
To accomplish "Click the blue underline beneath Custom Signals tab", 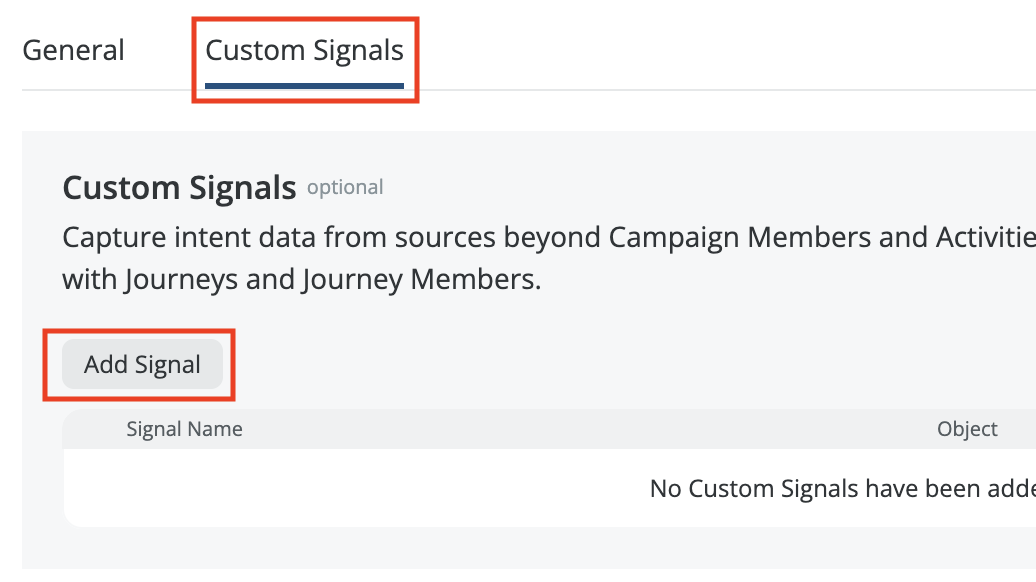I will tap(304, 85).
